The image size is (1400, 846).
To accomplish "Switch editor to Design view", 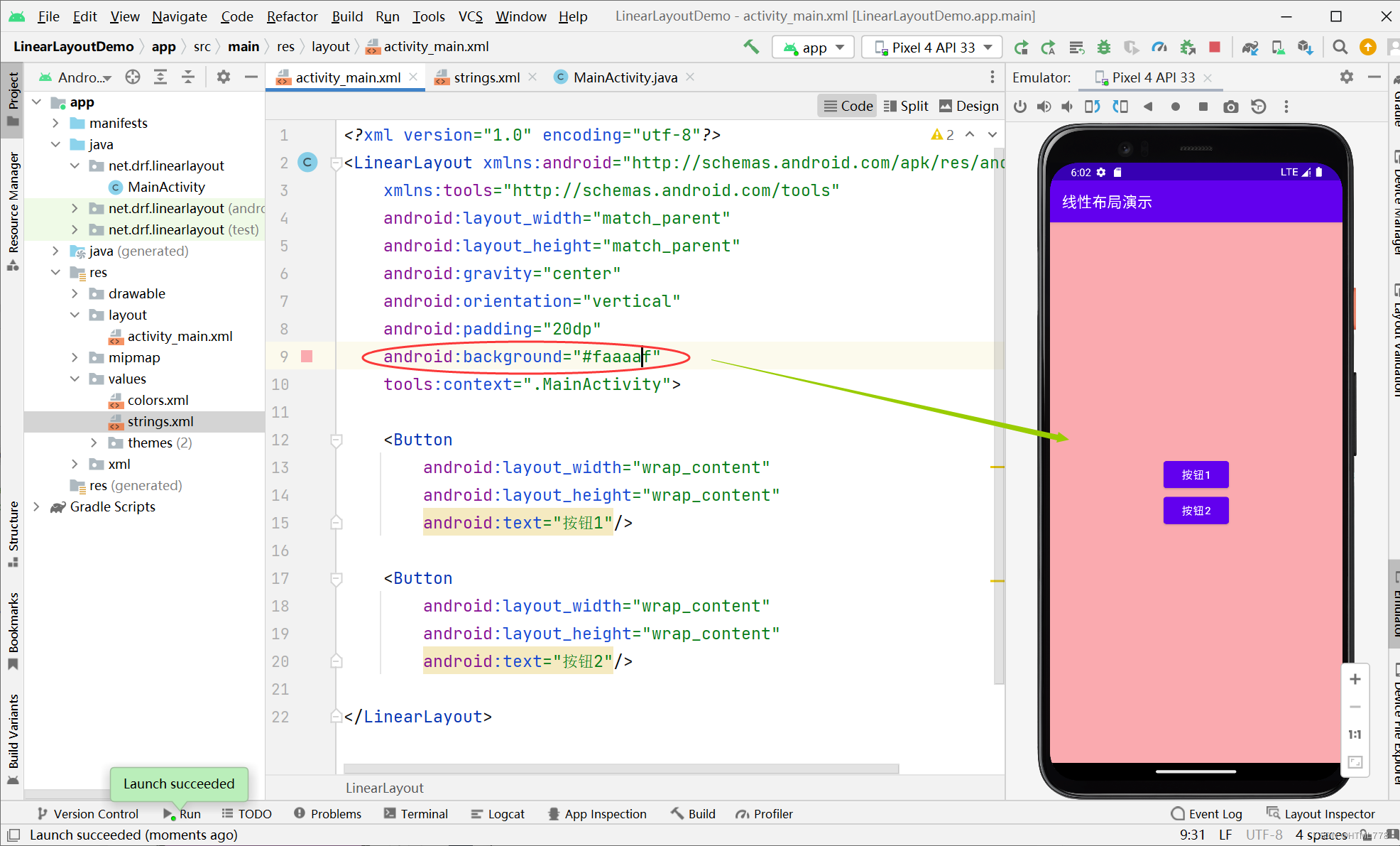I will pos(968,106).
